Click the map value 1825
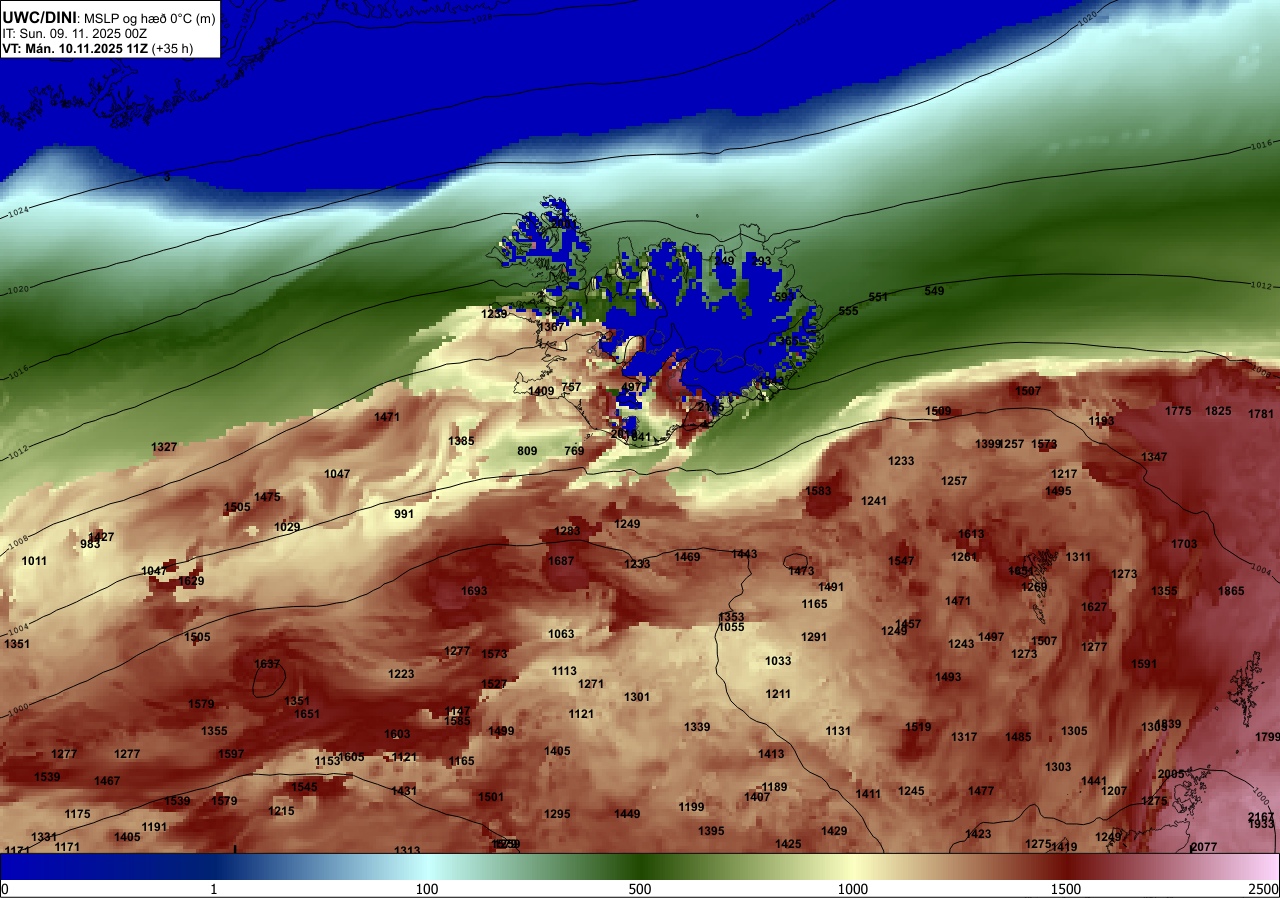This screenshot has width=1280, height=898. click(x=1218, y=411)
